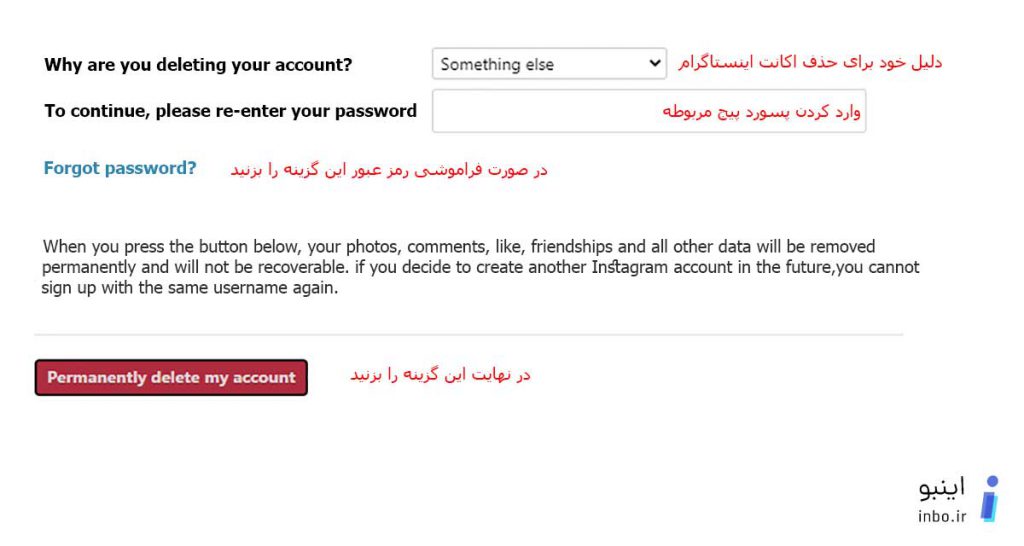Click the blue inbo "i" logo icon
1024x546 pixels.
(x=990, y=499)
